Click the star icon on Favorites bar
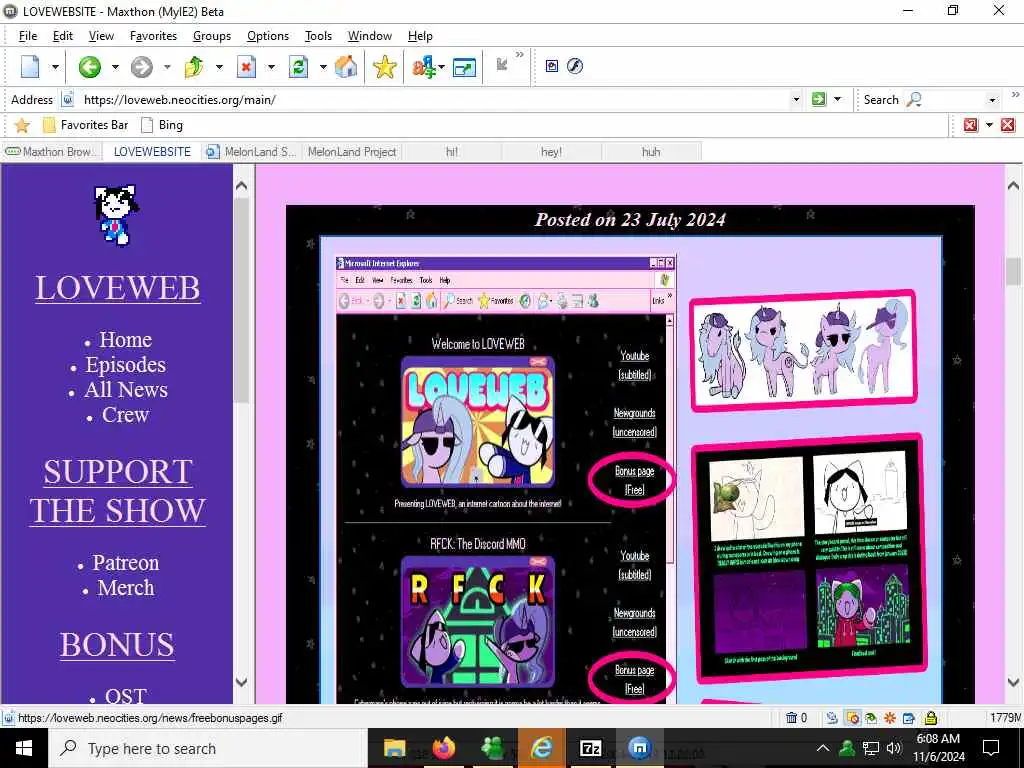 (x=22, y=125)
